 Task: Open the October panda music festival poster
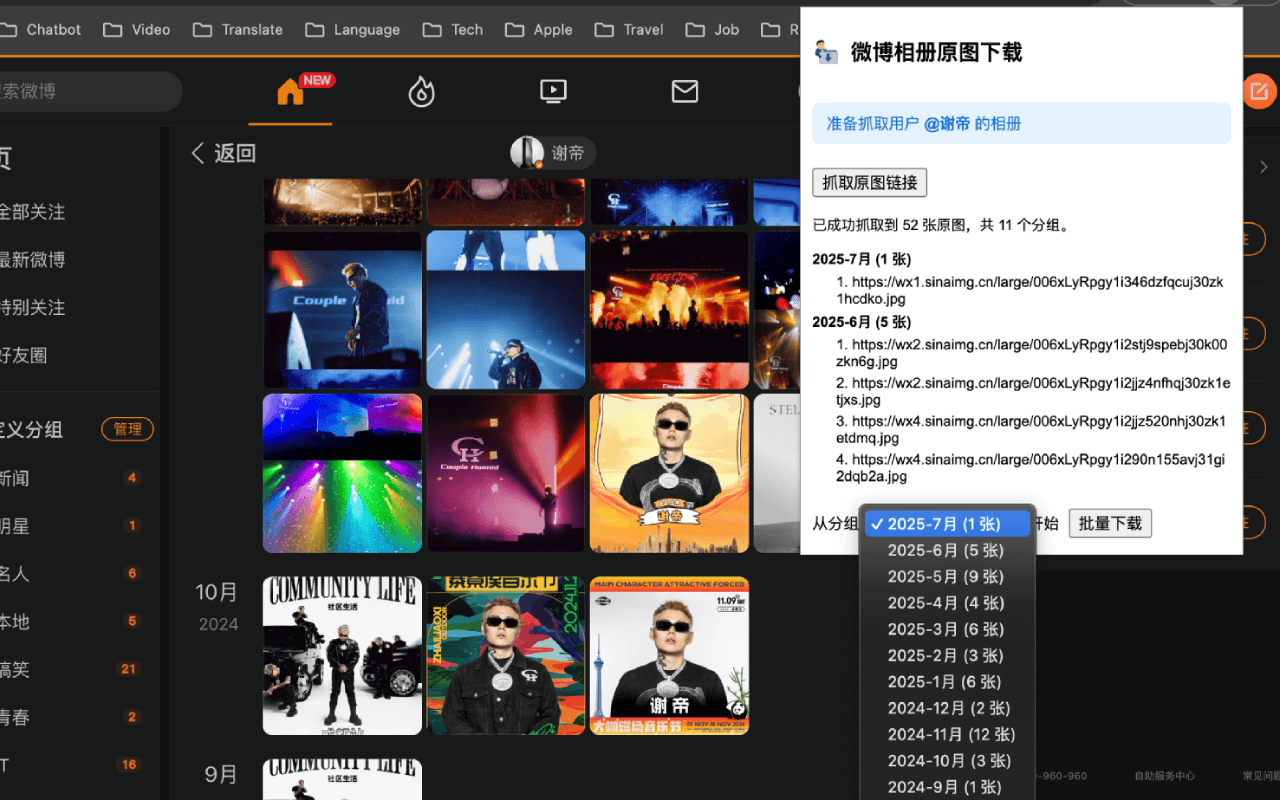pyautogui.click(x=669, y=656)
